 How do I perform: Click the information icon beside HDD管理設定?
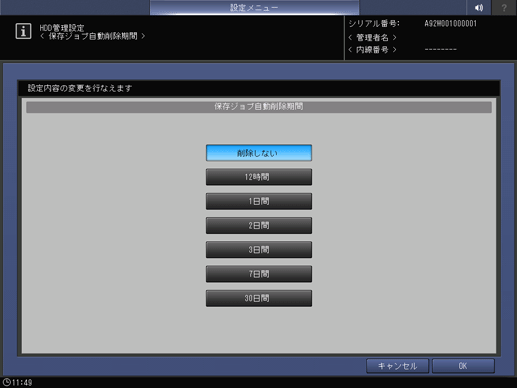click(x=23, y=31)
